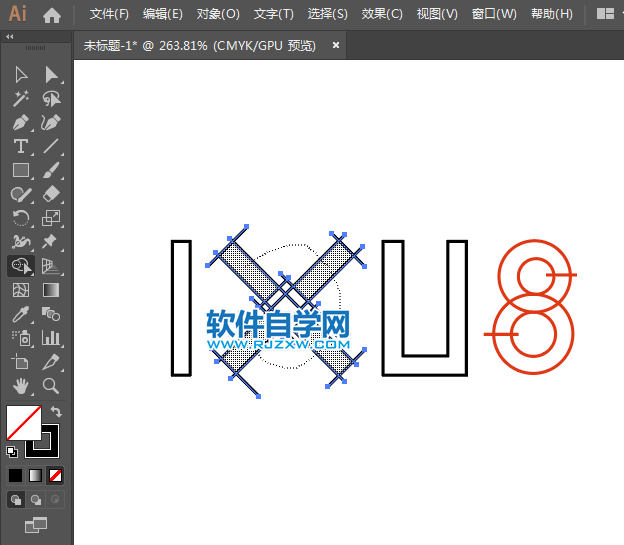Open the arrange documents layout dropdown
The image size is (624, 545).
[609, 14]
